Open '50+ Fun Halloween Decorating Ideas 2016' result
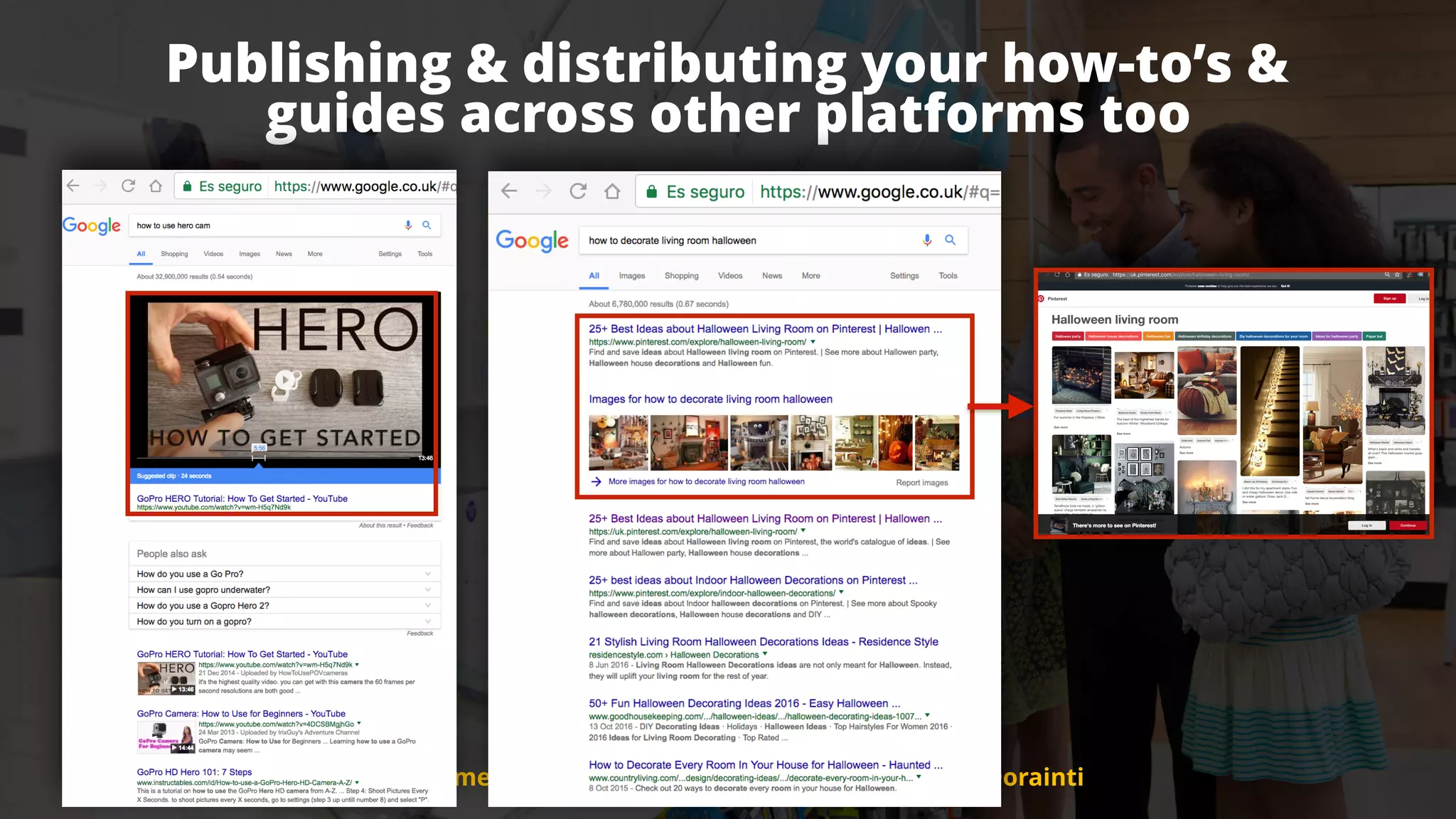This screenshot has width=1456, height=819. [744, 703]
